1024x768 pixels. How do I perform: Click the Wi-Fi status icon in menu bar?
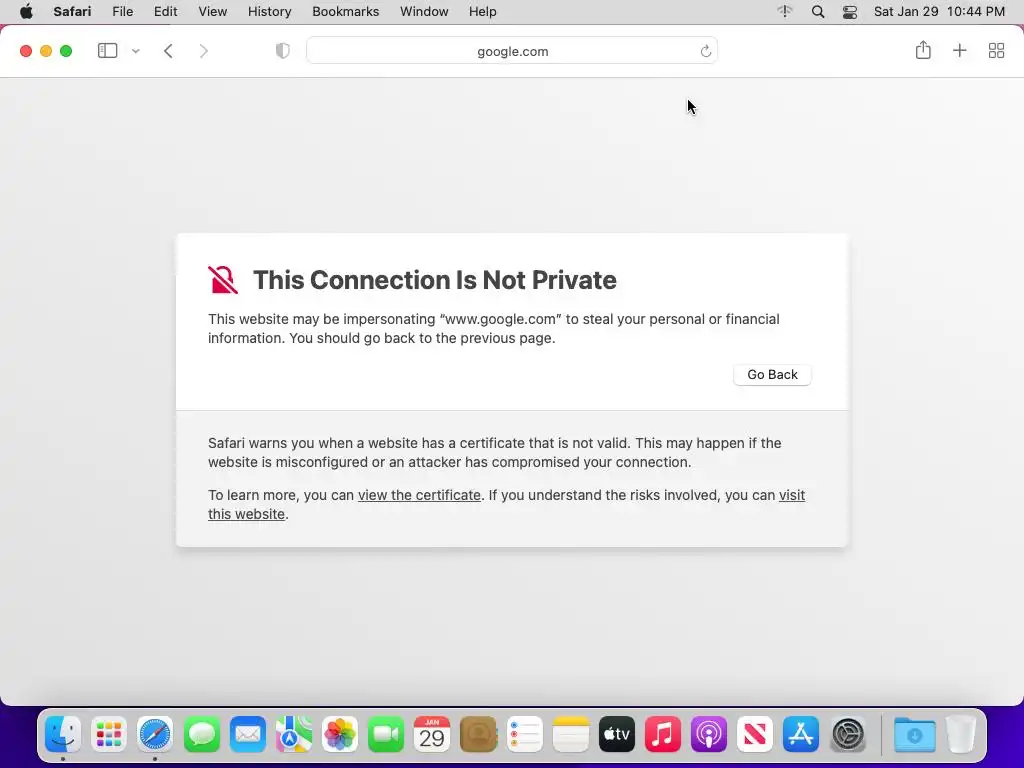tap(784, 12)
